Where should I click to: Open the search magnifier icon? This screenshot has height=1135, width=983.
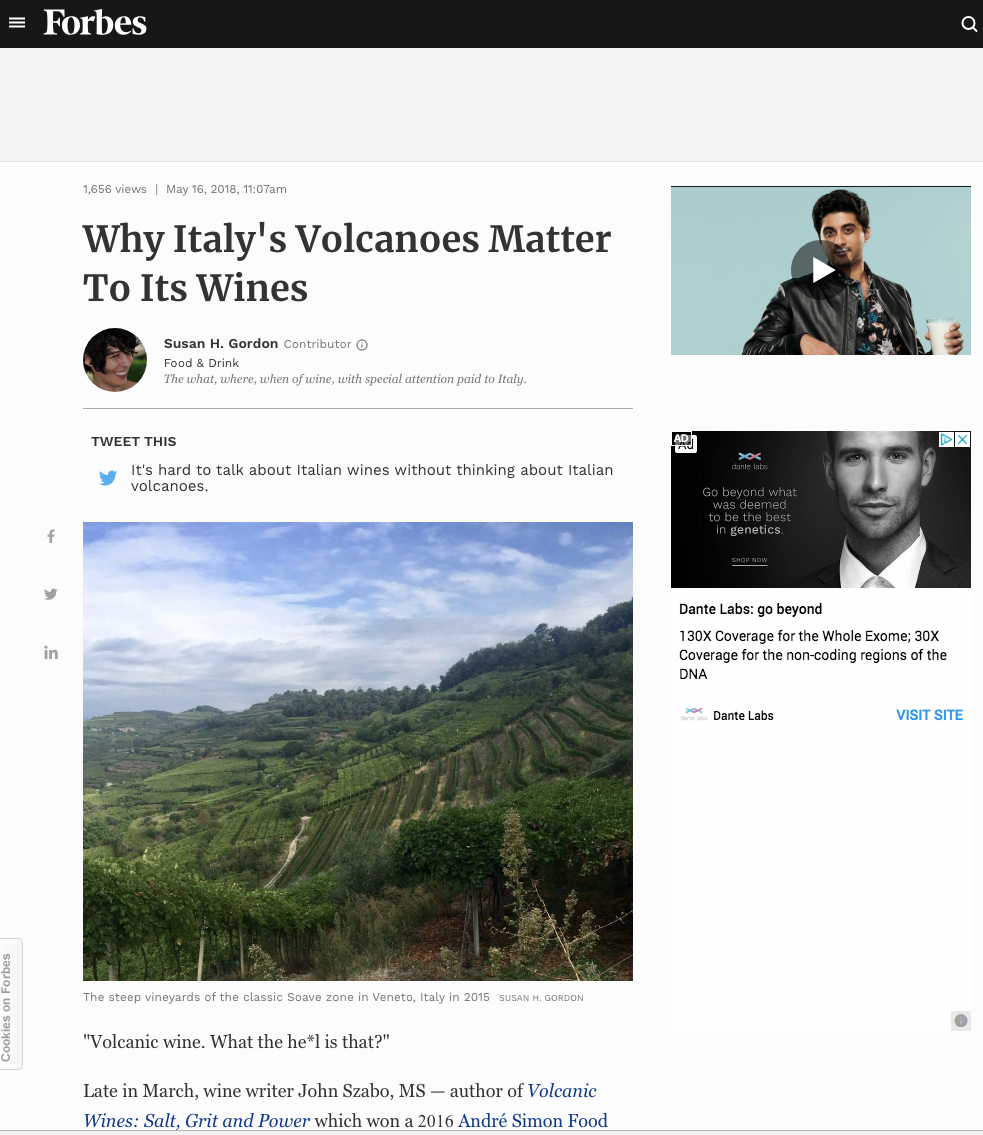969,24
